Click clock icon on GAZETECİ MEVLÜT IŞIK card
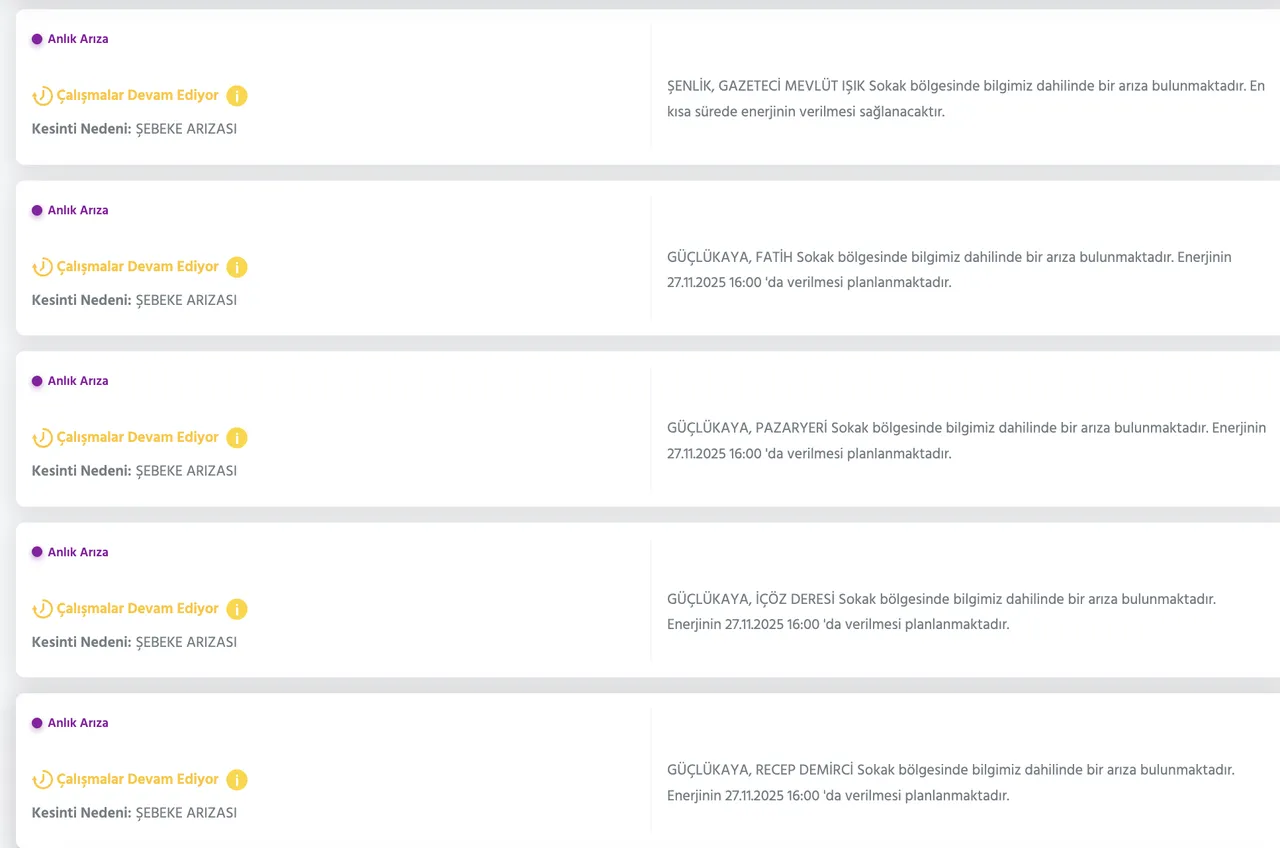 pos(42,96)
